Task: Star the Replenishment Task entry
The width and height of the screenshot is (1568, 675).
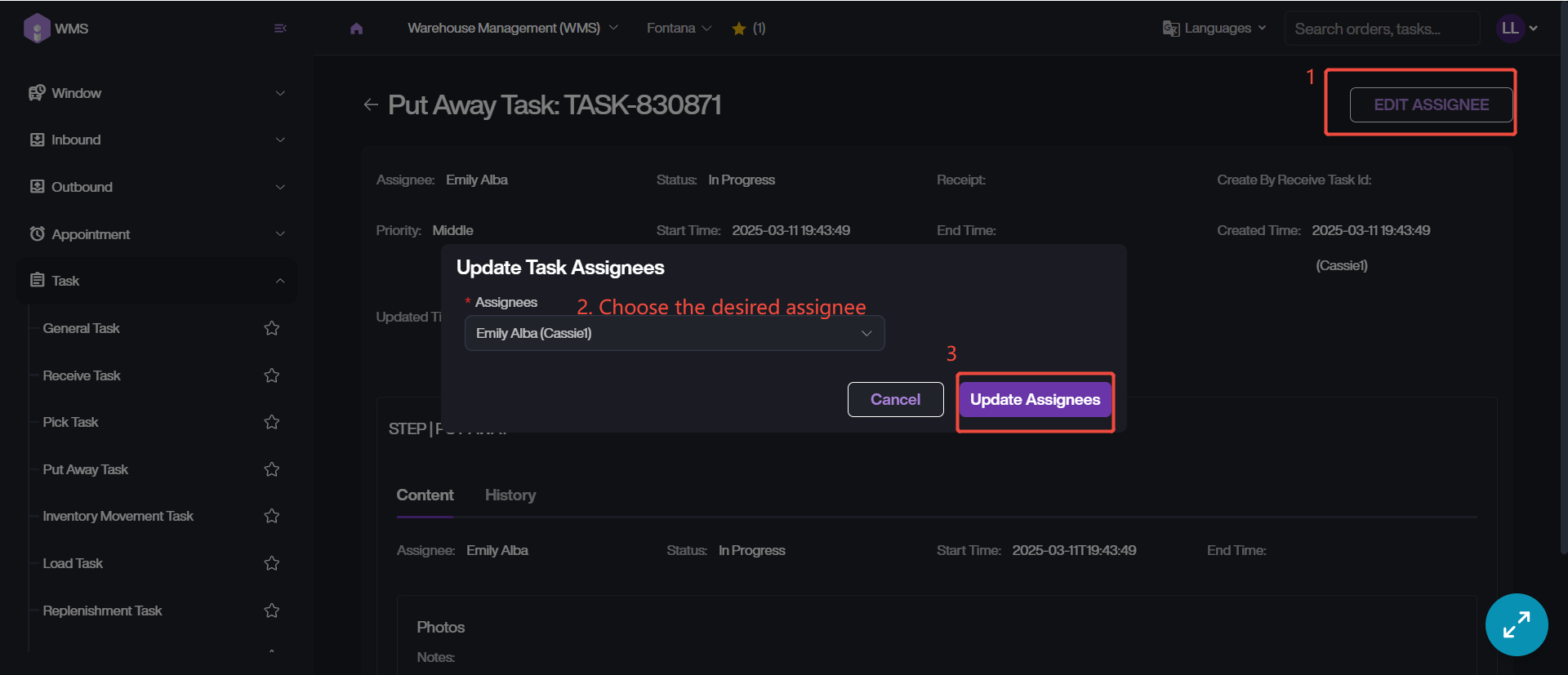Action: click(x=272, y=611)
